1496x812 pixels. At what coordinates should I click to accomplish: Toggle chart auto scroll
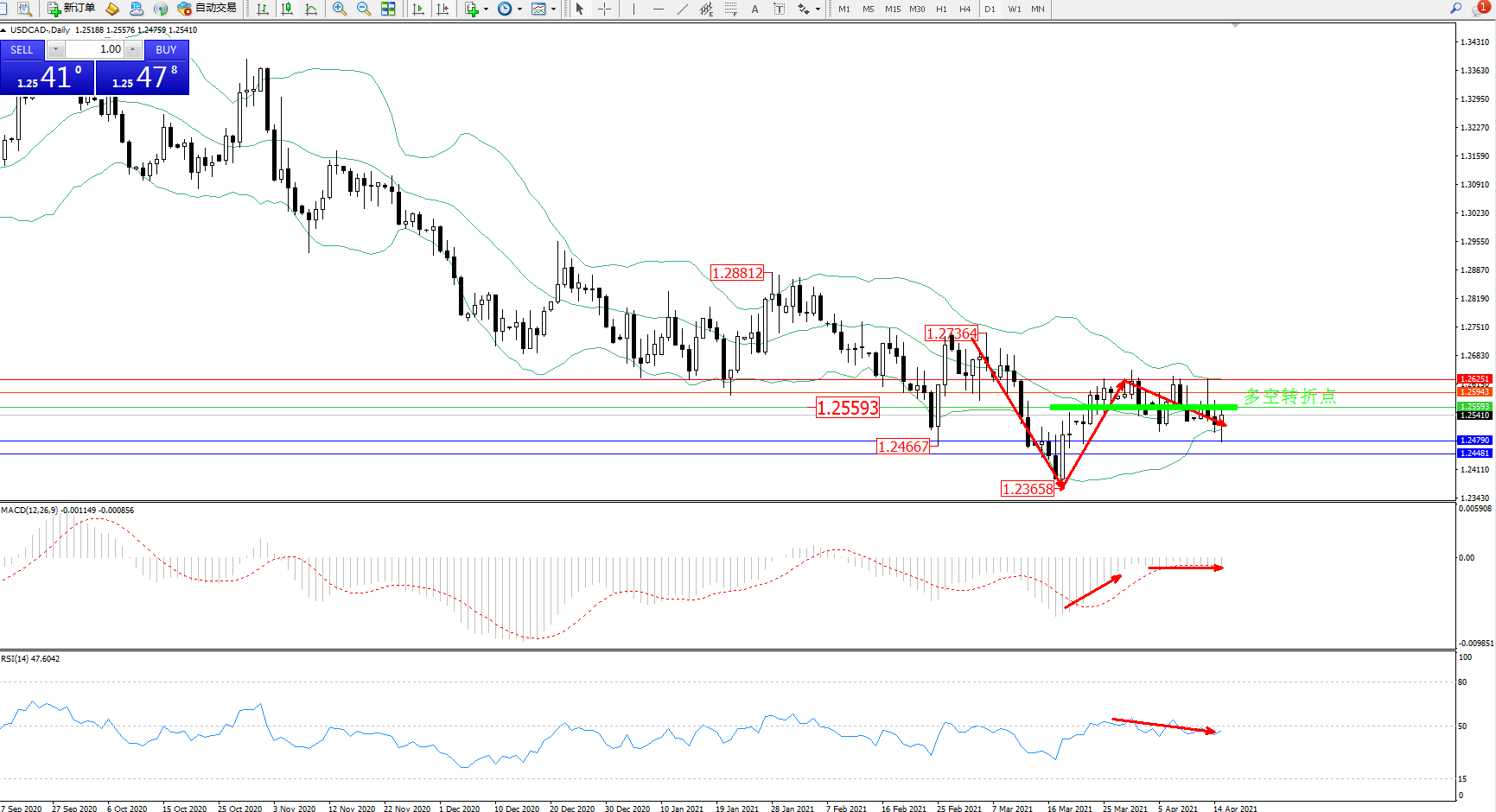[418, 9]
